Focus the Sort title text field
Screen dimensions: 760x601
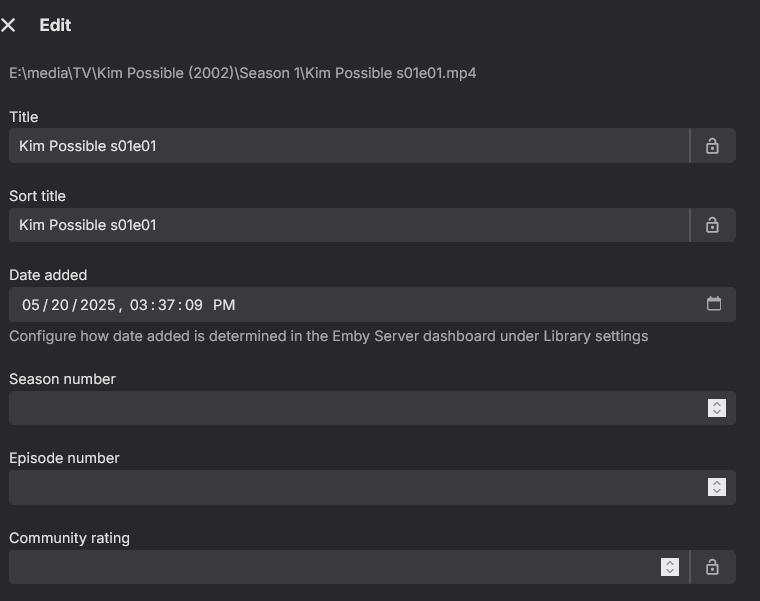[350, 225]
